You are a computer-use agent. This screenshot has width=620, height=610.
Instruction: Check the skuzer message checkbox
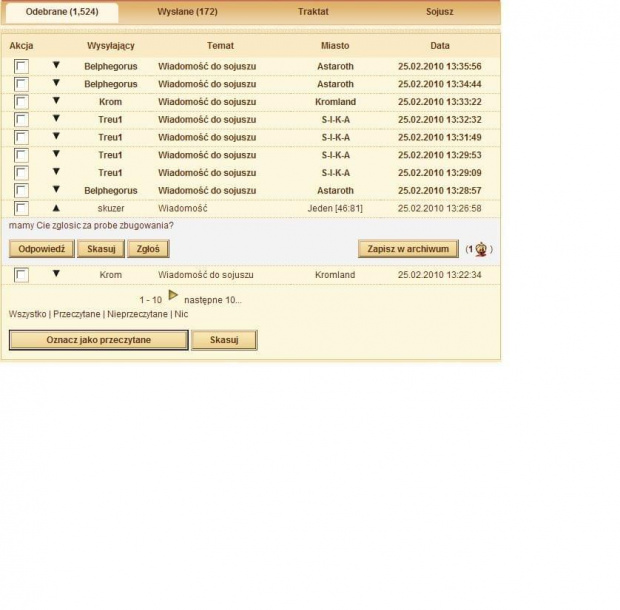[x=22, y=208]
